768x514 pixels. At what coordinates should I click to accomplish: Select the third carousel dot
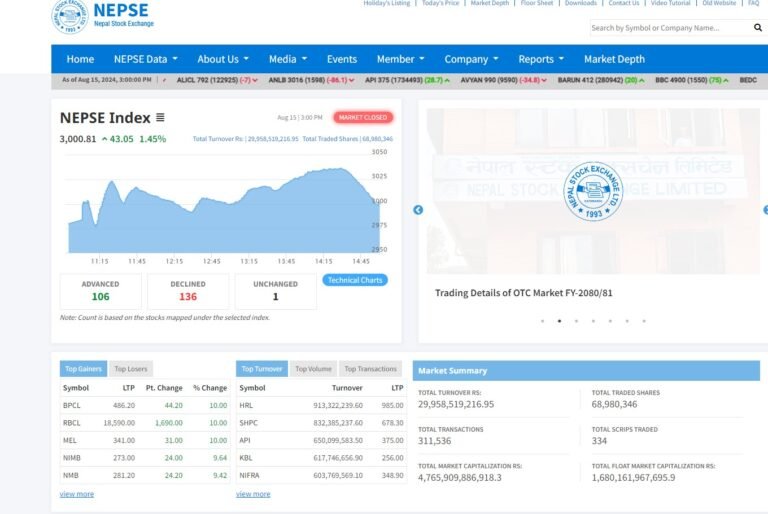(576, 321)
